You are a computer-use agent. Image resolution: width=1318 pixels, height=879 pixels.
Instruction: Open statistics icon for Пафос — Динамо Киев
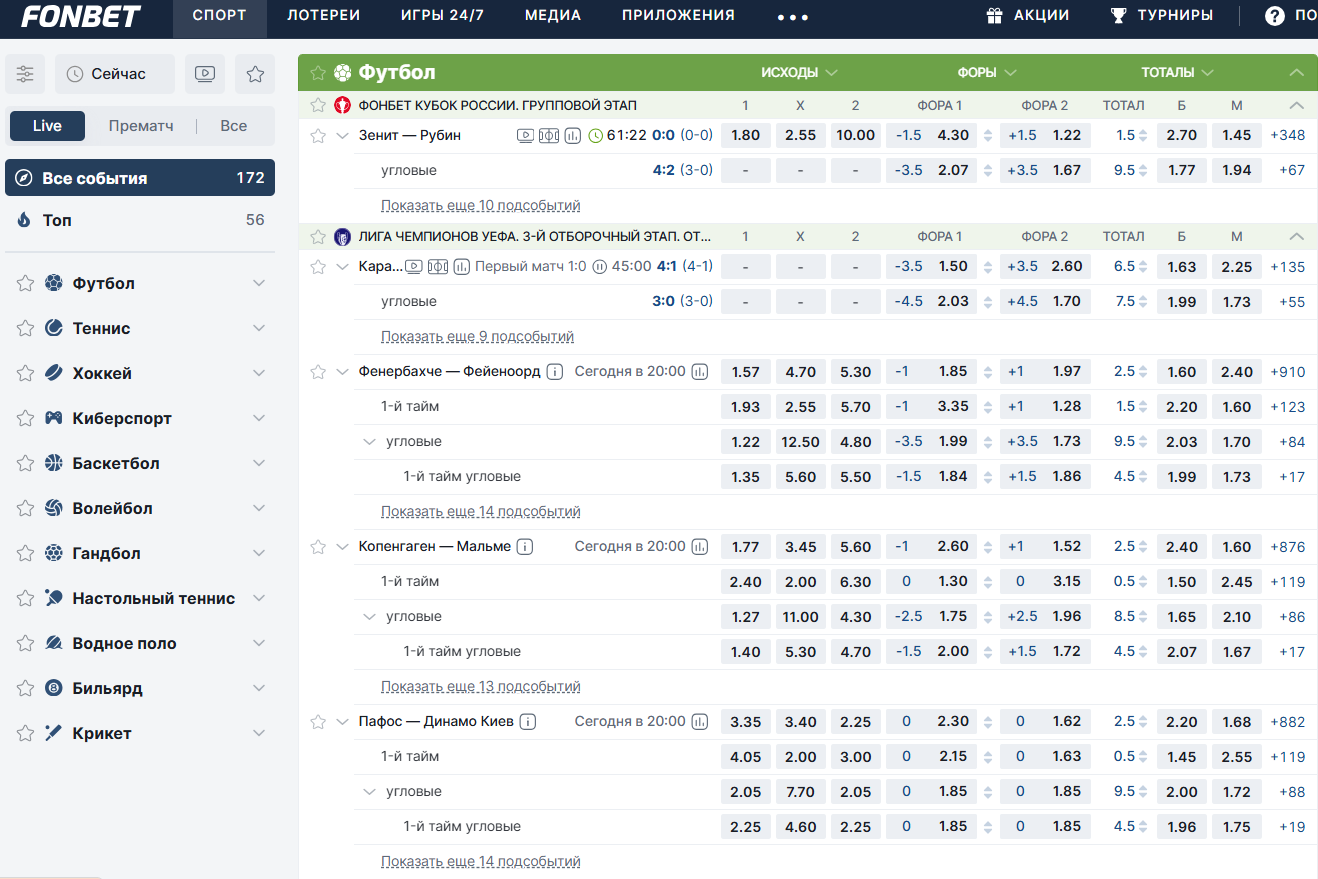[x=700, y=722]
